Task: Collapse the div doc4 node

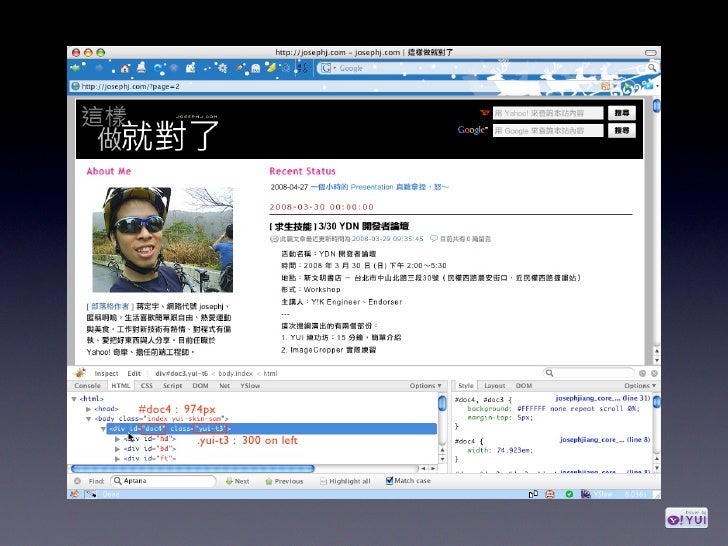Action: (x=103, y=429)
